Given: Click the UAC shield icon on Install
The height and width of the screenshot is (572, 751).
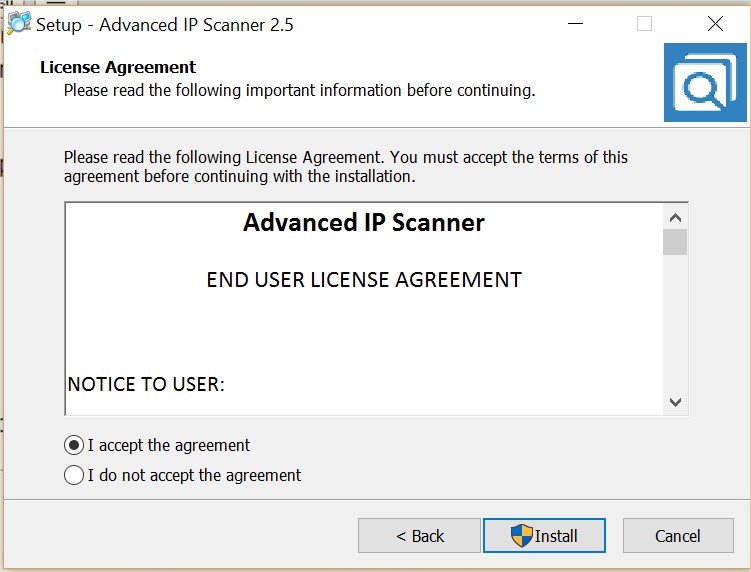Looking at the screenshot, I should point(522,535).
